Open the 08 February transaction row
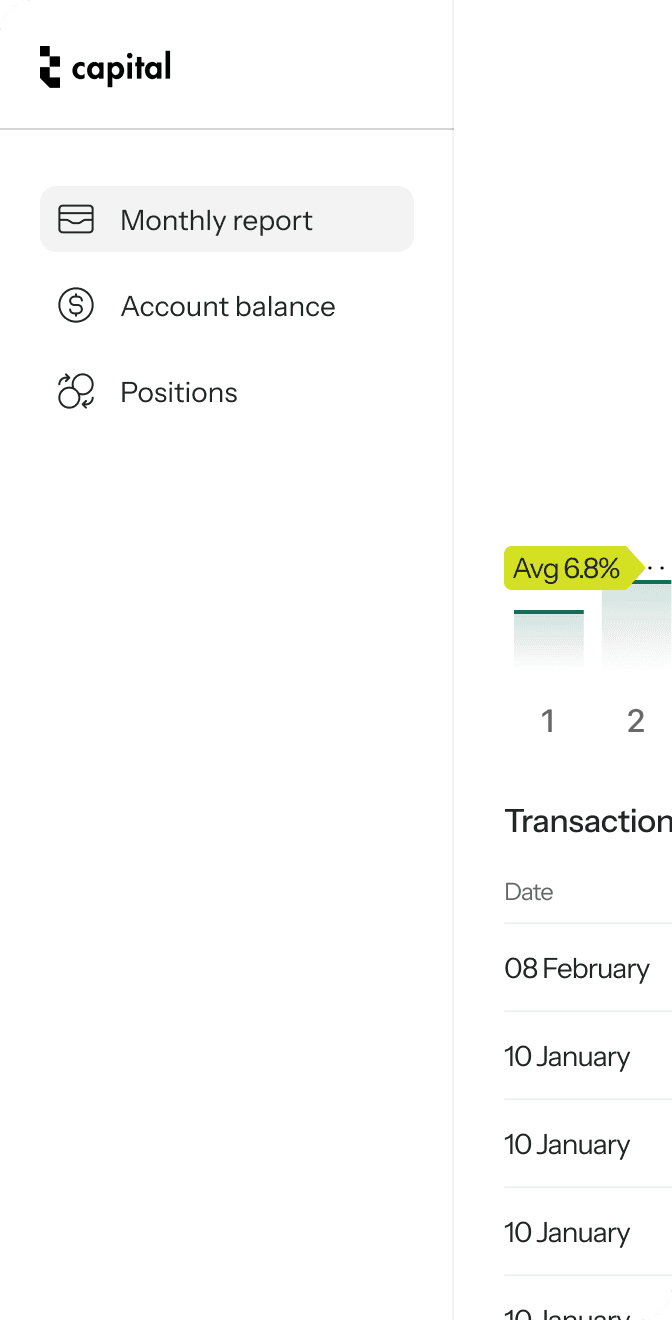The image size is (672, 1320). [577, 968]
